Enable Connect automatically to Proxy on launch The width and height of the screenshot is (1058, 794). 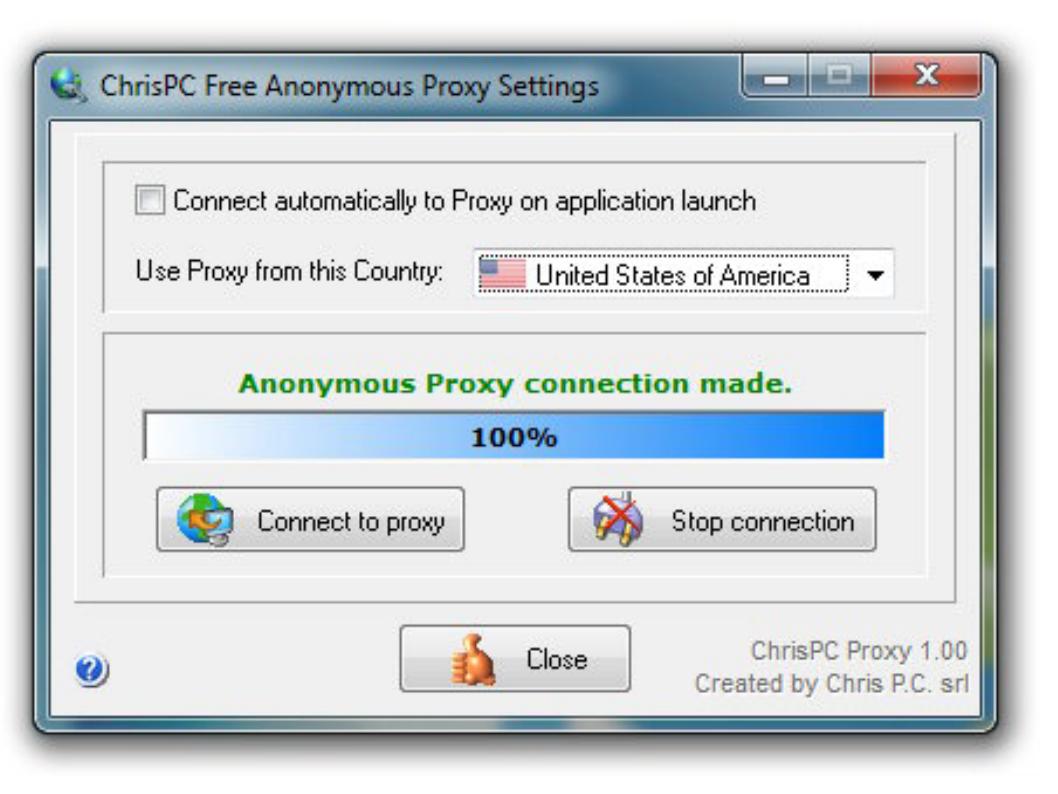150,200
